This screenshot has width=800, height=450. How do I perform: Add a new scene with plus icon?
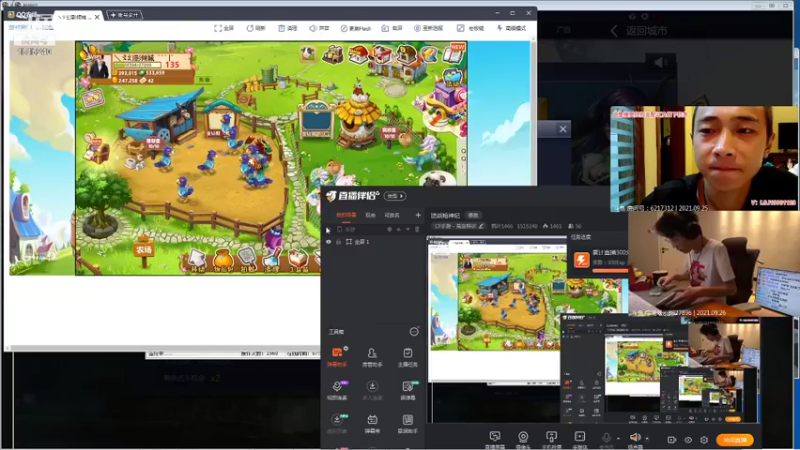[x=418, y=215]
